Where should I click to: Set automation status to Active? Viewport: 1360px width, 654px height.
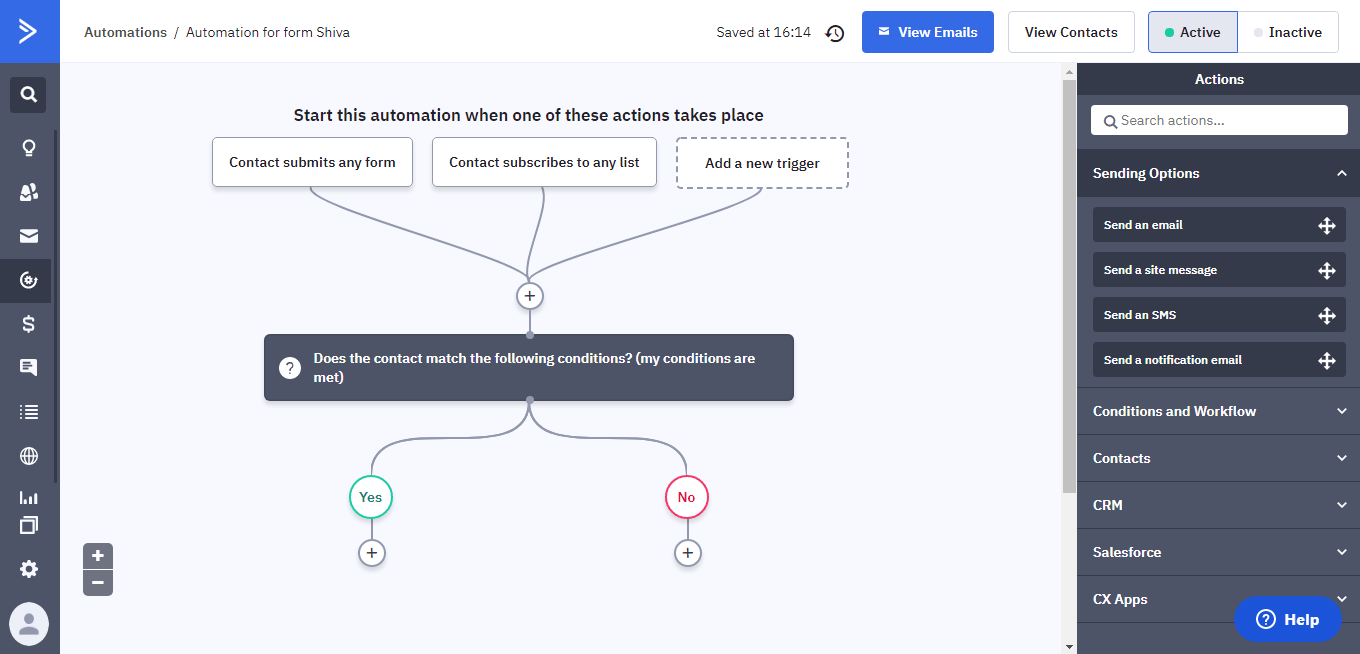pyautogui.click(x=1192, y=32)
